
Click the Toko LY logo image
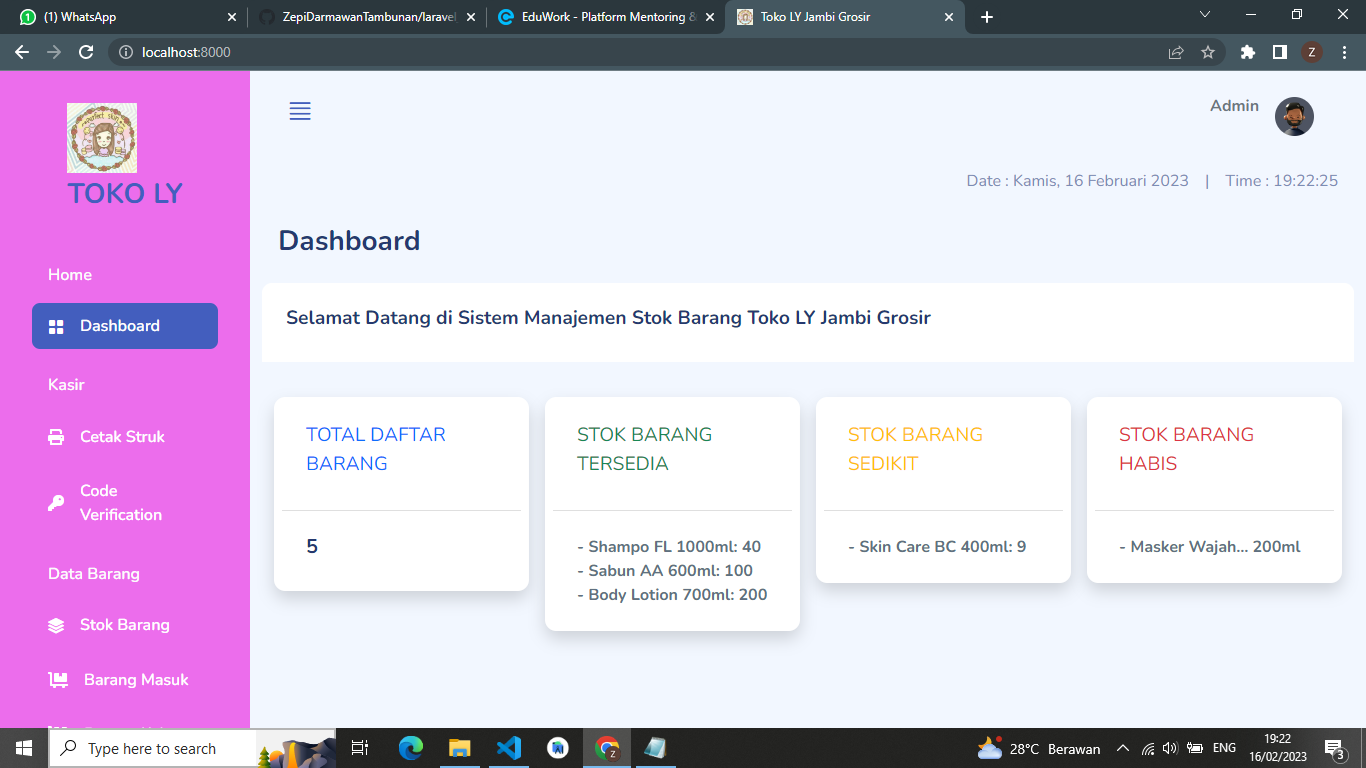(x=101, y=138)
